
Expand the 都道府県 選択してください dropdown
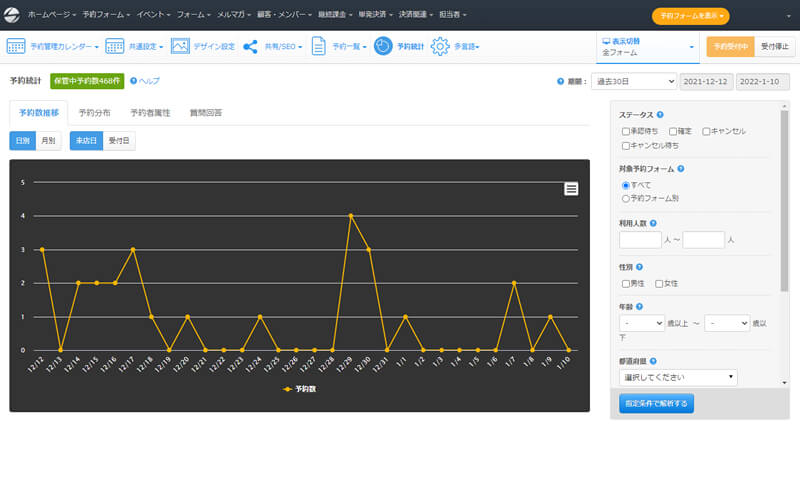pyautogui.click(x=678, y=377)
